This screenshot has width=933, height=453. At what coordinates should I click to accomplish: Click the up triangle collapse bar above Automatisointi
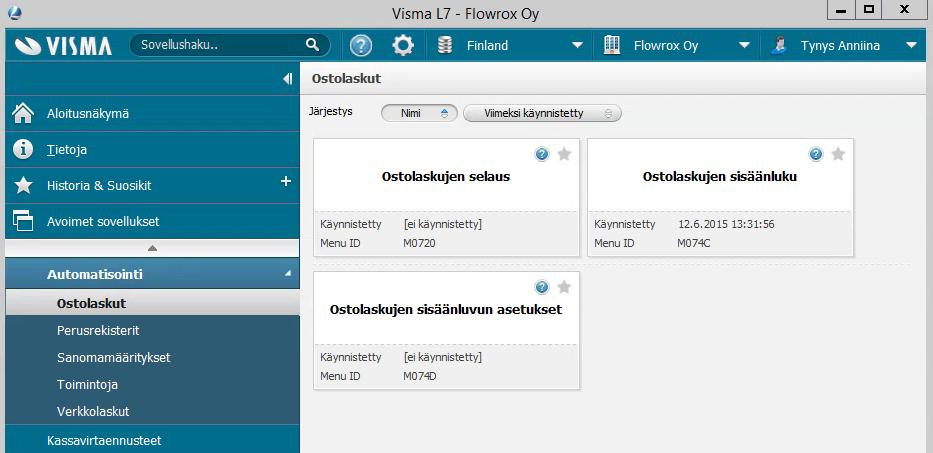[x=152, y=248]
